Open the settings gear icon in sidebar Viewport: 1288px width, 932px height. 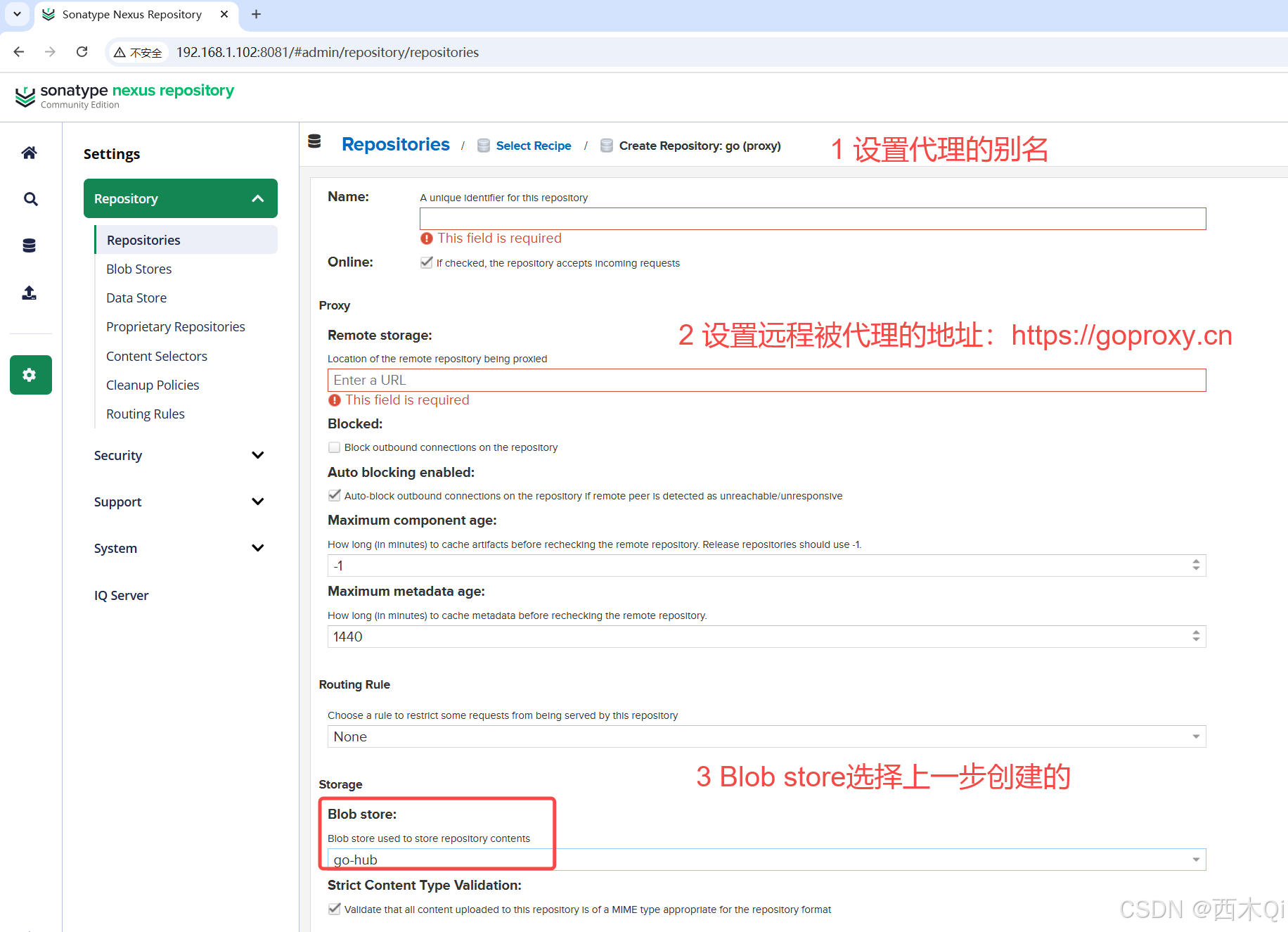(x=30, y=375)
